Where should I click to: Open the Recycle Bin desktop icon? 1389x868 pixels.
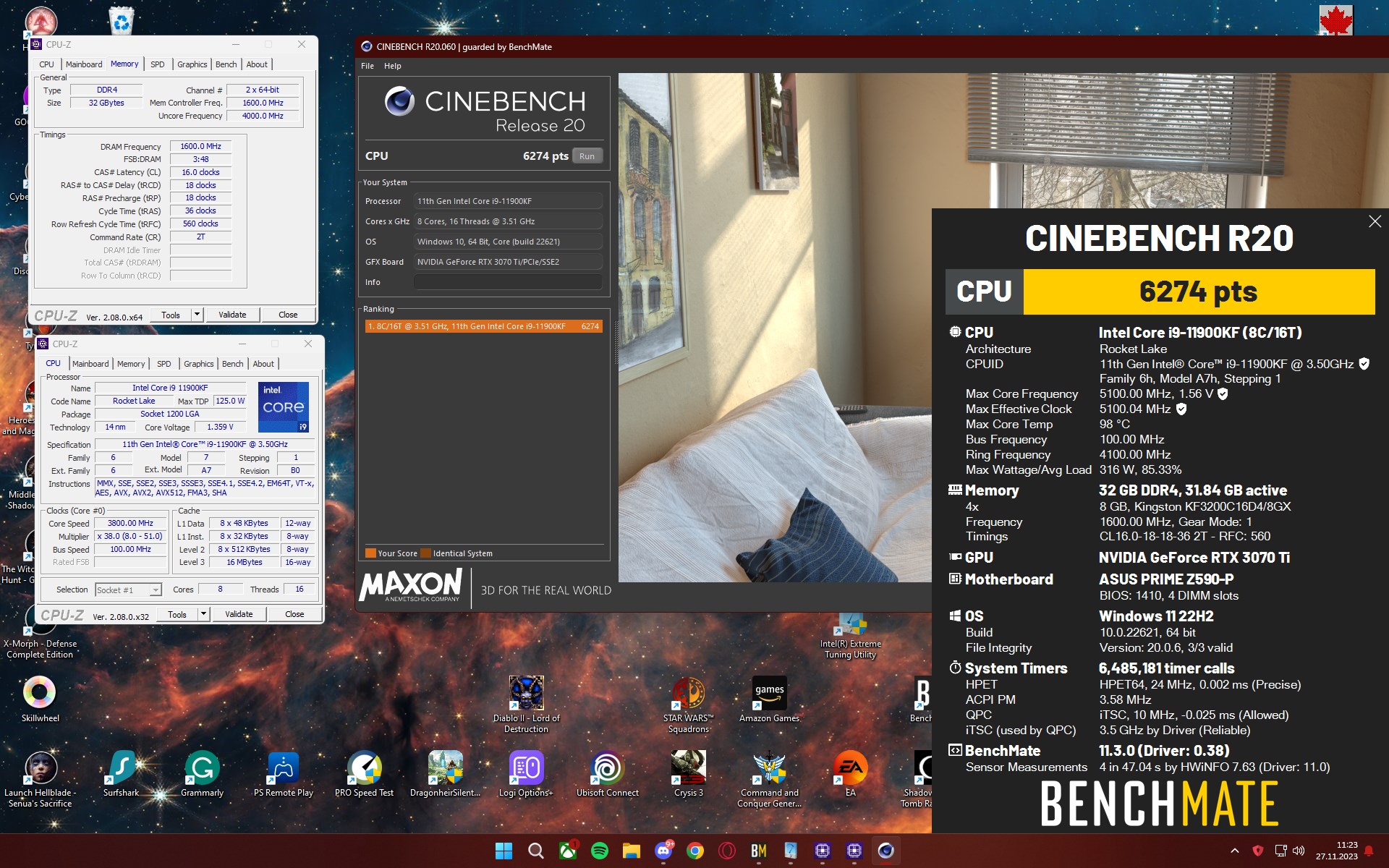(x=122, y=20)
